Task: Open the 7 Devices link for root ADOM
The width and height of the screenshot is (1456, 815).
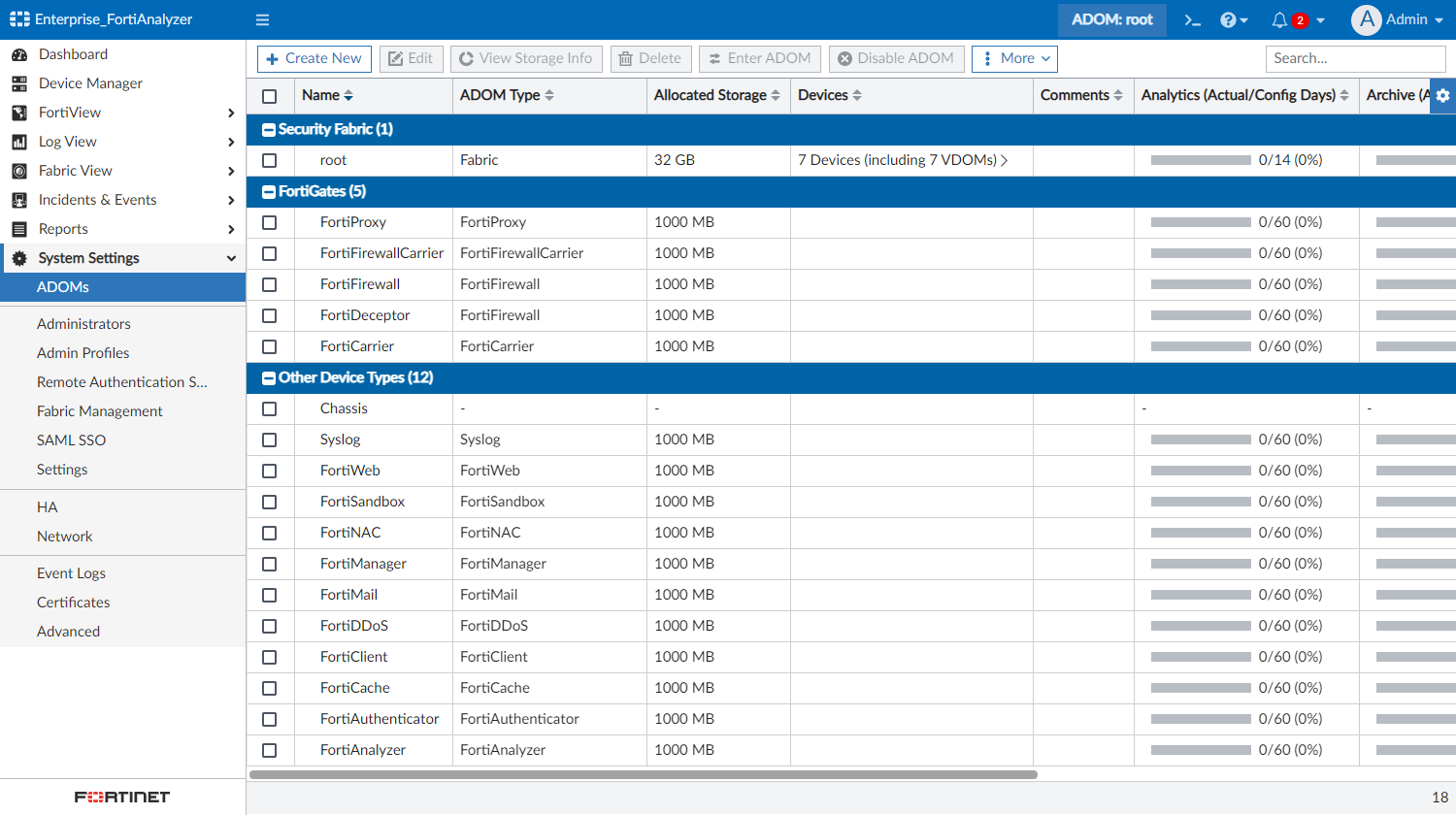Action: pyautogui.click(x=903, y=160)
